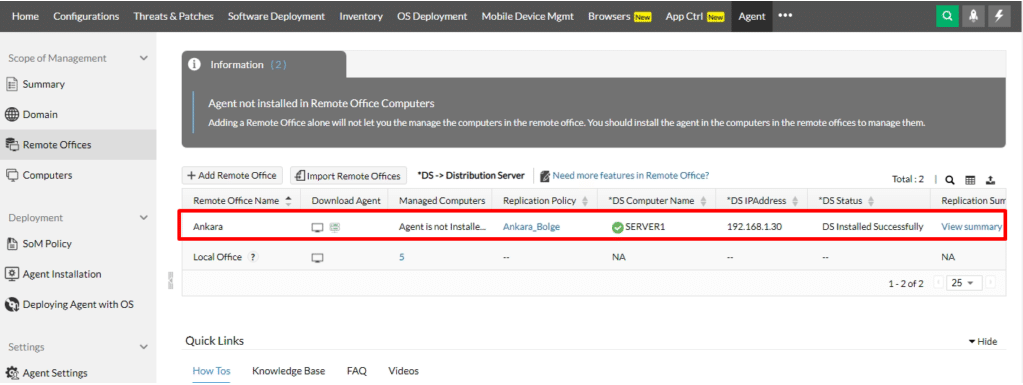Open the Ankara_Bolge replication policy link
The height and width of the screenshot is (385, 1023).
coord(531,227)
